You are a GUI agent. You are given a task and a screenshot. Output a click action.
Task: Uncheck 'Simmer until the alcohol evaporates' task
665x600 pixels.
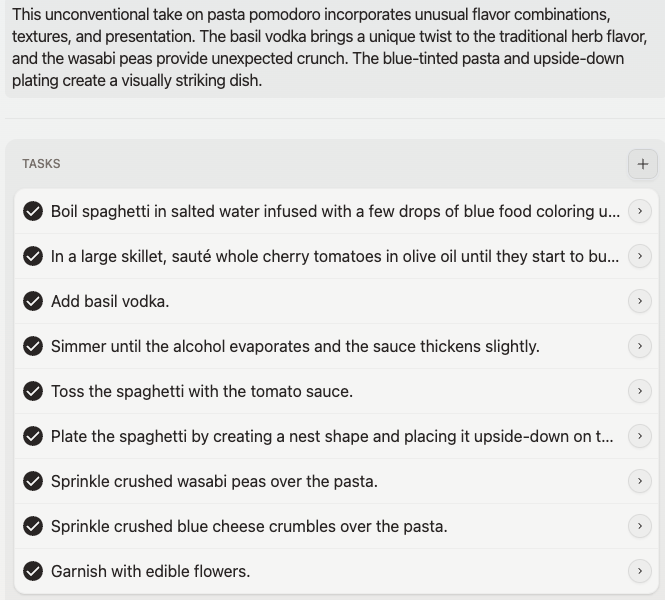[x=33, y=346]
